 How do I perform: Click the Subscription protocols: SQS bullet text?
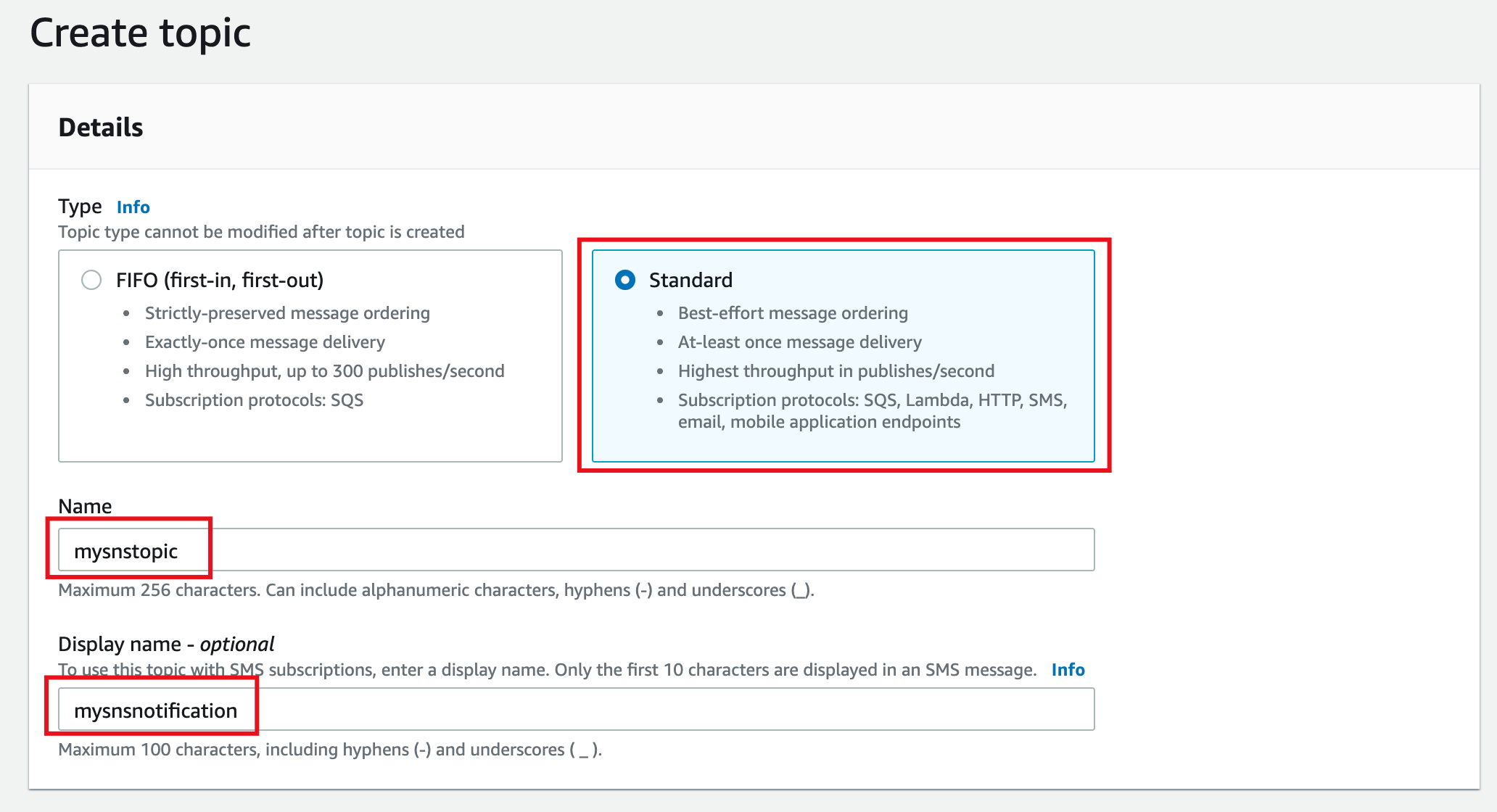coord(255,399)
